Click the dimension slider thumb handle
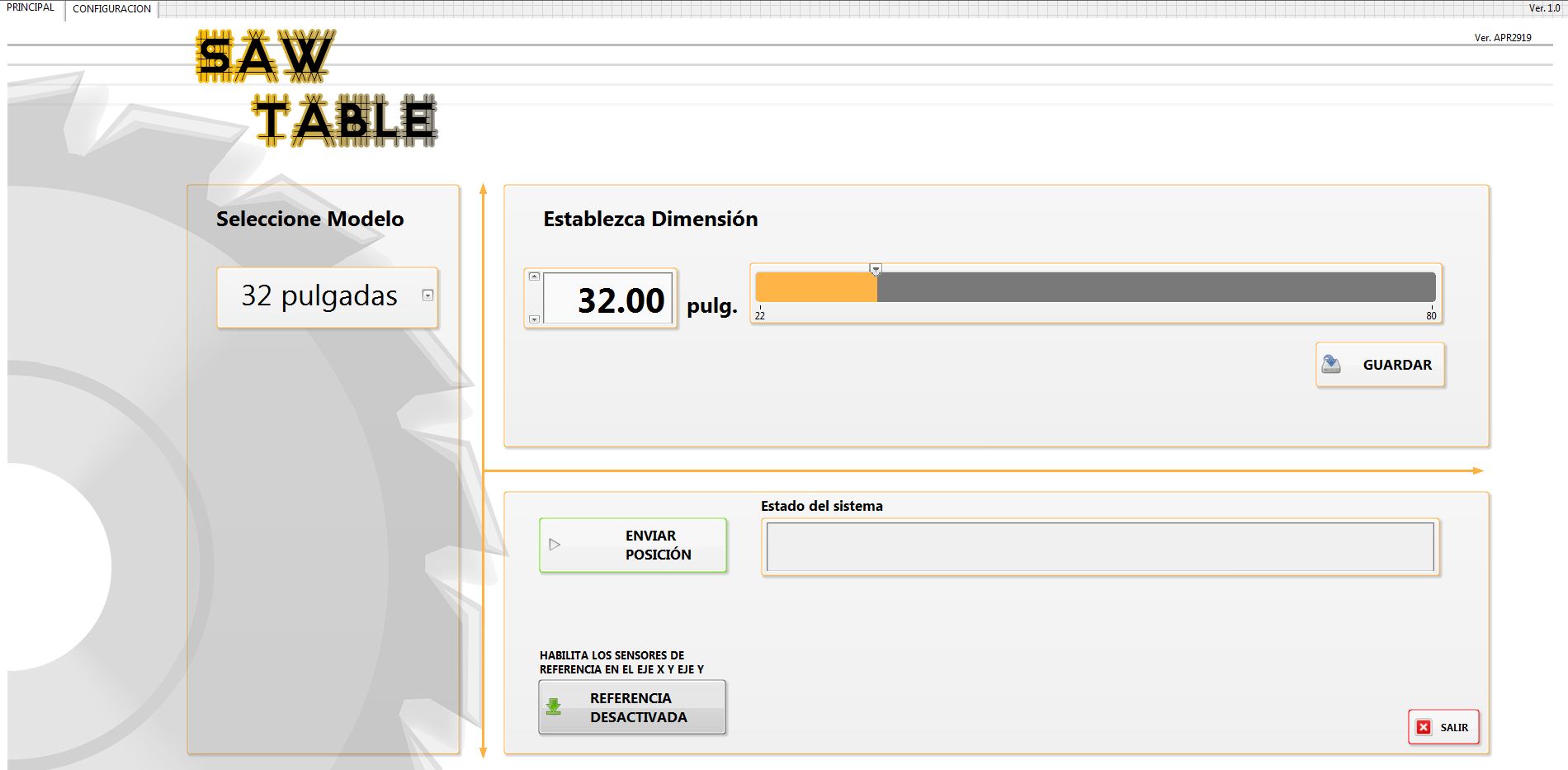Viewport: 1568px width, 770px height. (876, 269)
